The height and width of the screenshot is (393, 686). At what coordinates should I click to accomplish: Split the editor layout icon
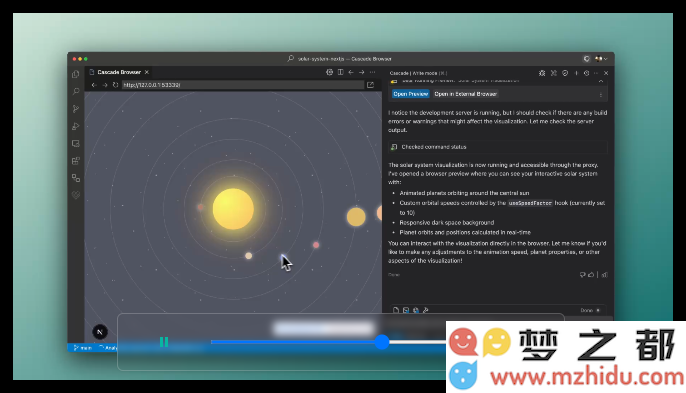[340, 72]
